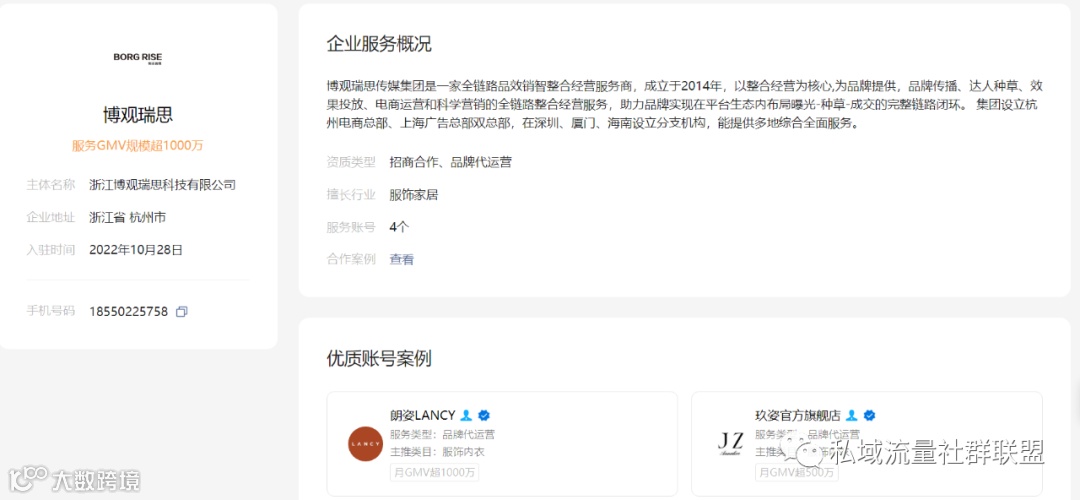Select 浙江博观瑞思科技有限公司 text
1080x500 pixels.
[163, 185]
